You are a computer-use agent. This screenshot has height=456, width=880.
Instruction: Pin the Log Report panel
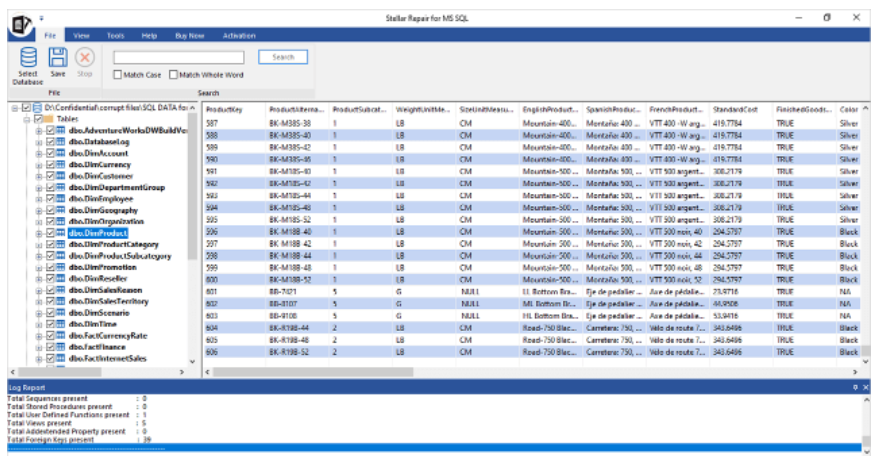tap(855, 388)
